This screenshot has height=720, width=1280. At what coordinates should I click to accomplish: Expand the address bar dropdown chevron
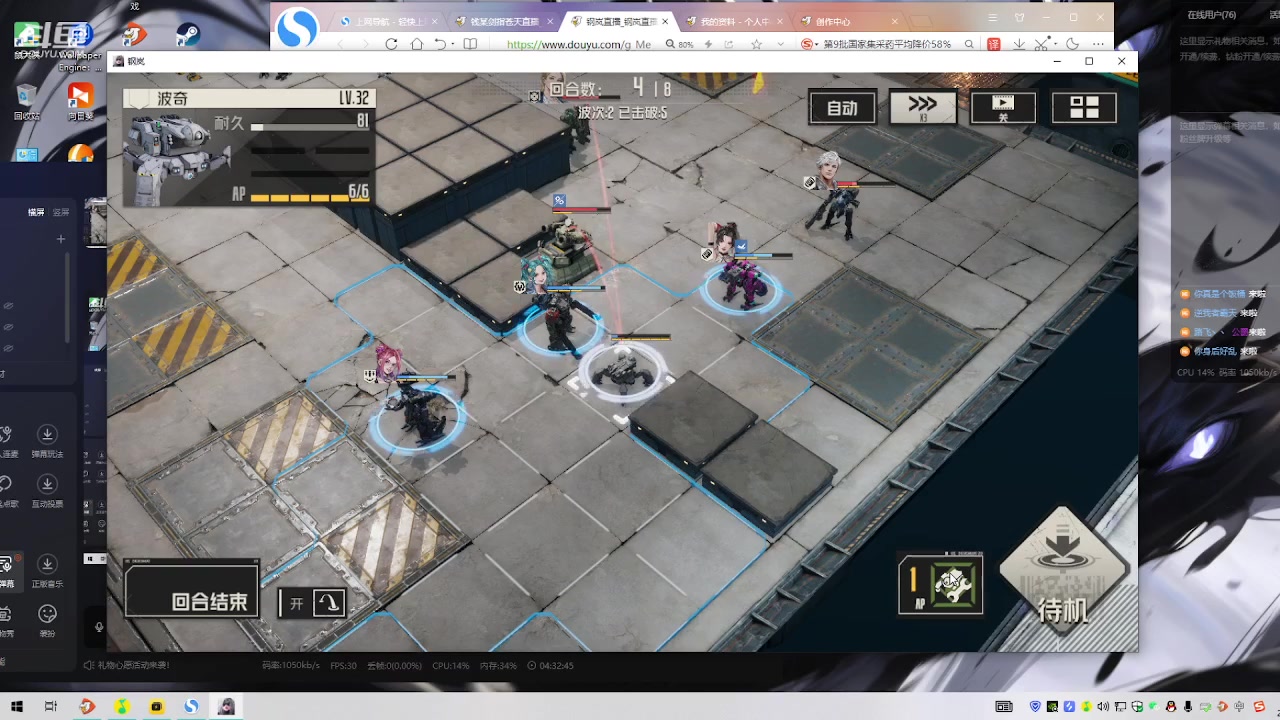[x=781, y=45]
